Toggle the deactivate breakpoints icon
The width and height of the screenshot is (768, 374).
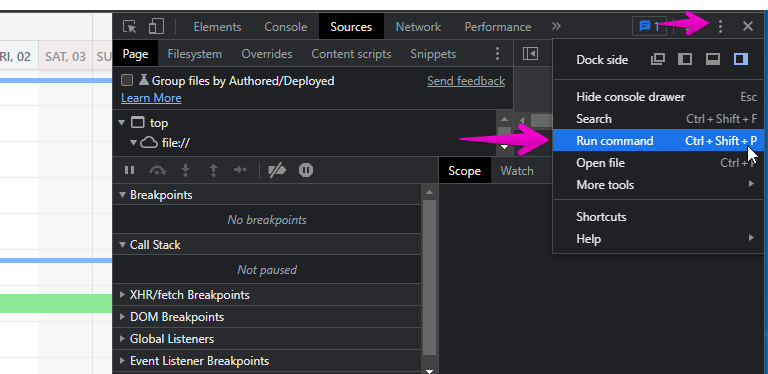coord(277,170)
